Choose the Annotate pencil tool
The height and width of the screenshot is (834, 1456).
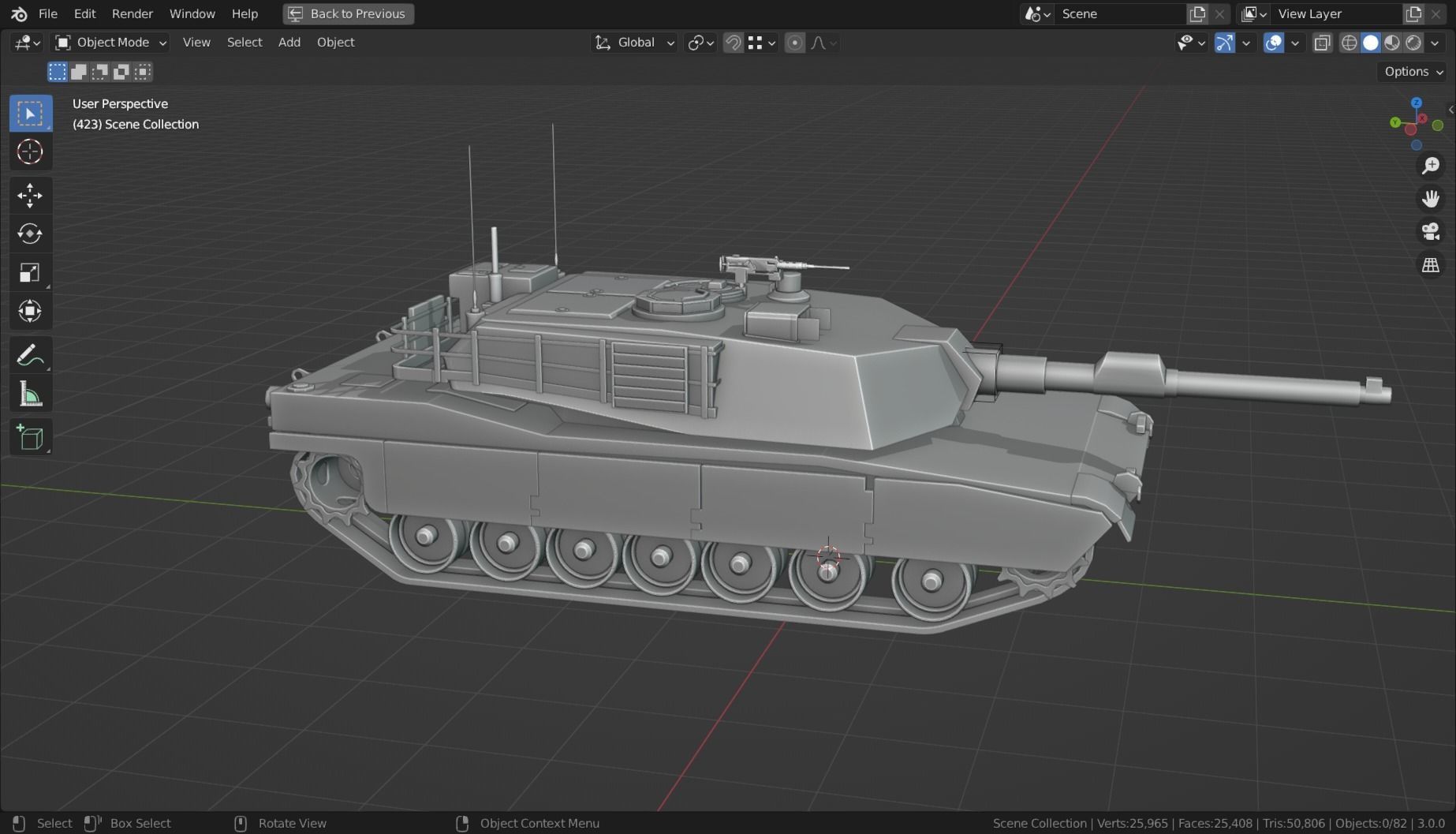30,355
